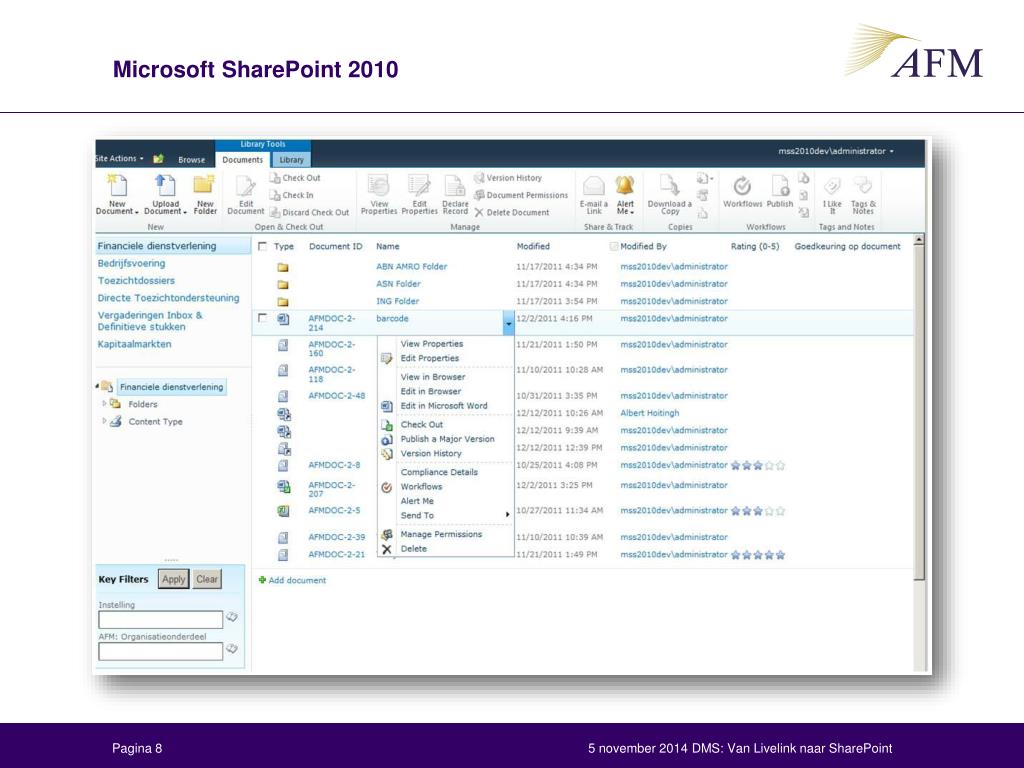Expand the Folders tree node

(104, 404)
